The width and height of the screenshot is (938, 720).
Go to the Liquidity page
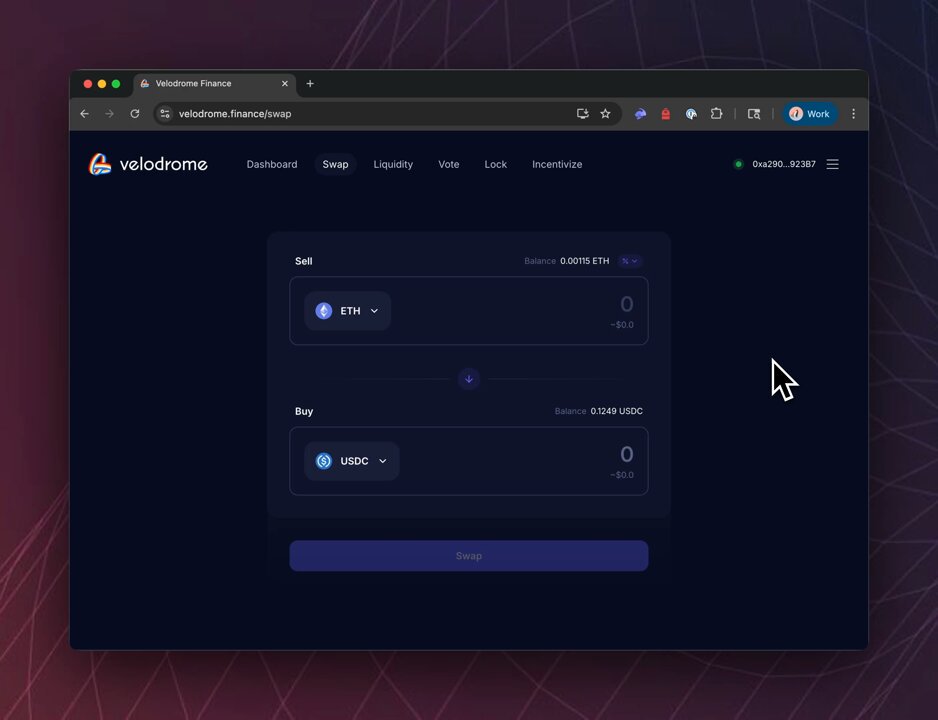coord(393,164)
